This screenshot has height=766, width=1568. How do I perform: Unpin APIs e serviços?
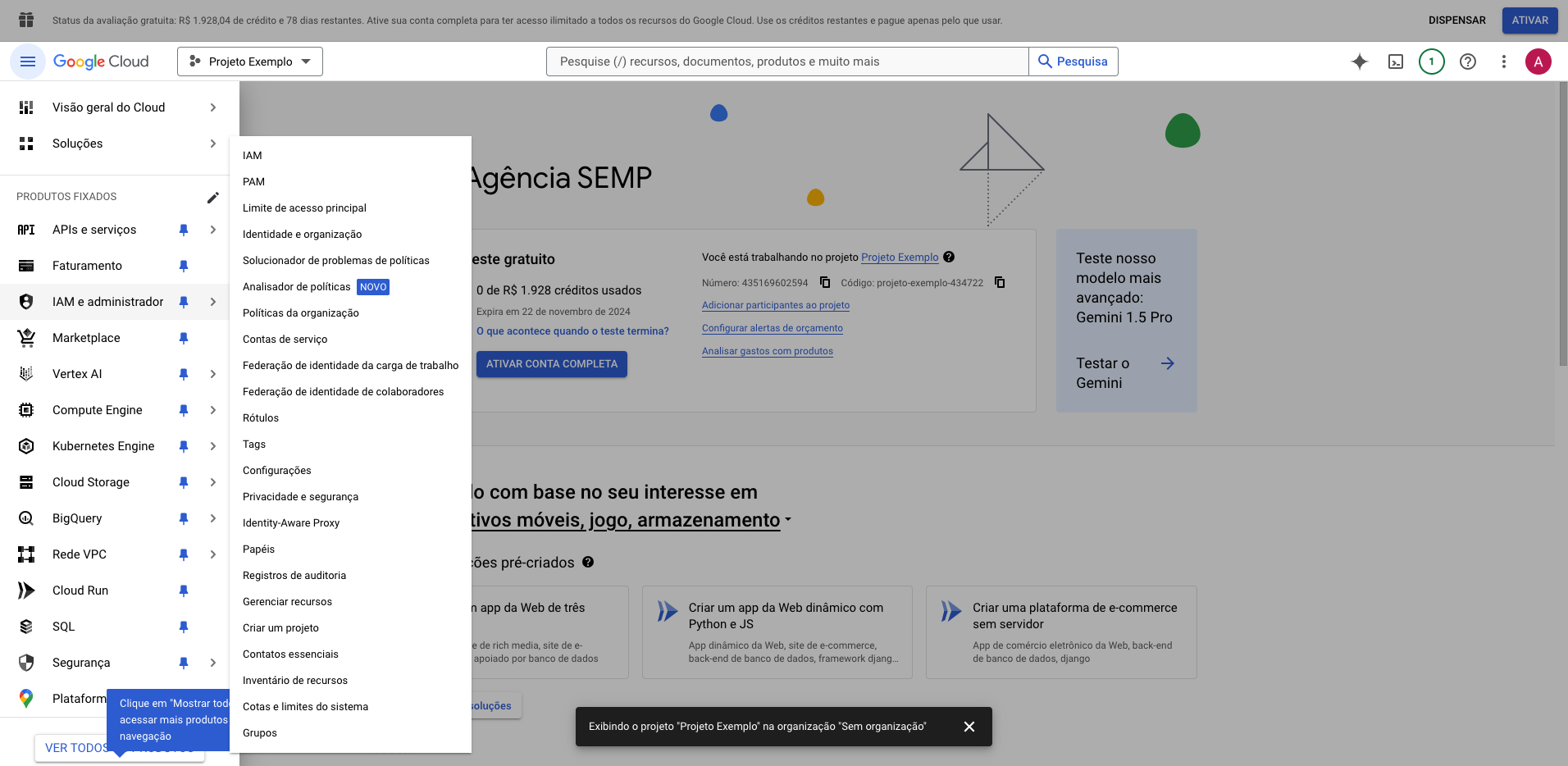(184, 230)
